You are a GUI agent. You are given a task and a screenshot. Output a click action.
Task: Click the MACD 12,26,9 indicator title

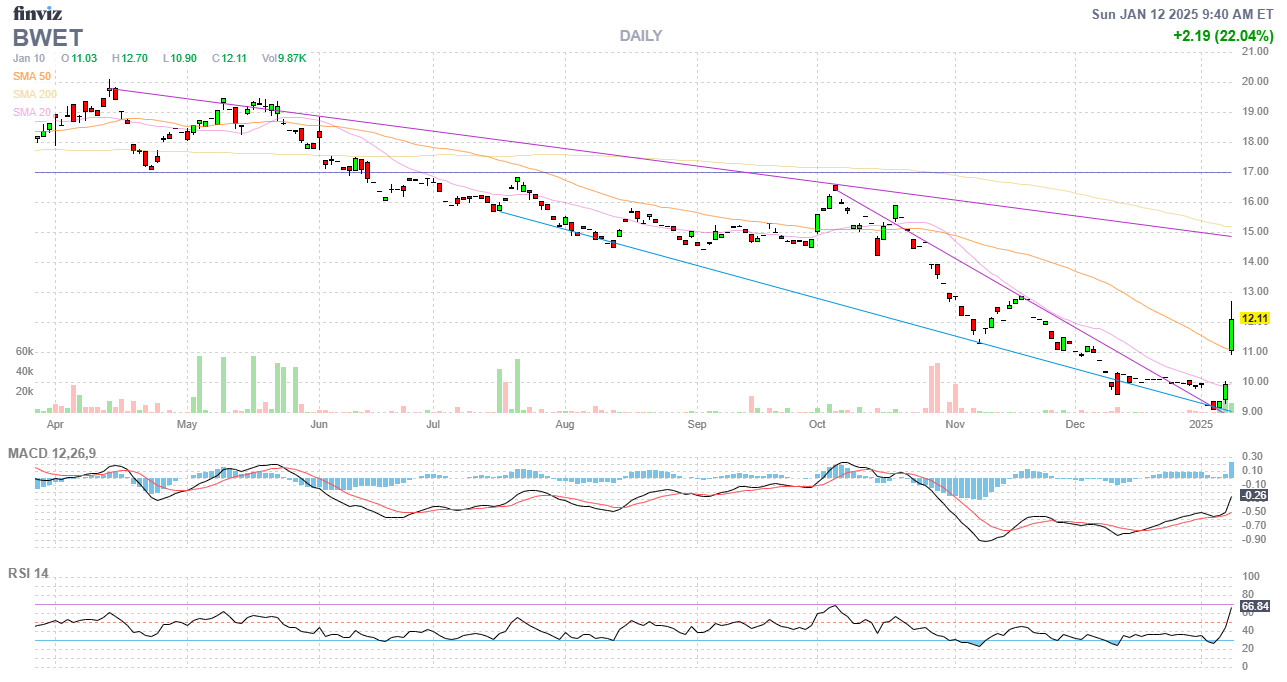click(x=52, y=454)
